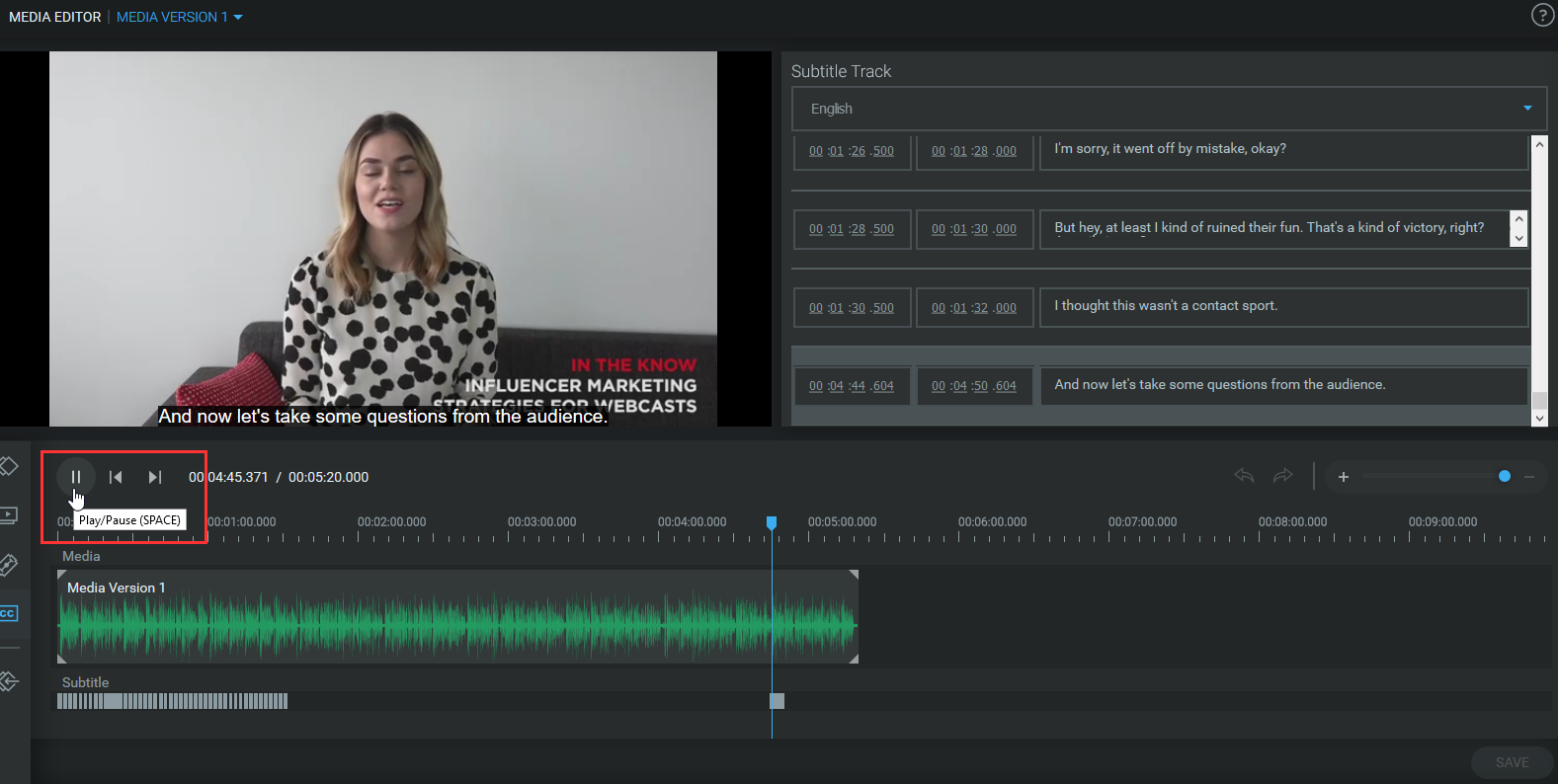Image resolution: width=1558 pixels, height=784 pixels.
Task: Click the down arrow in the "But hey" text box
Action: (x=1519, y=239)
